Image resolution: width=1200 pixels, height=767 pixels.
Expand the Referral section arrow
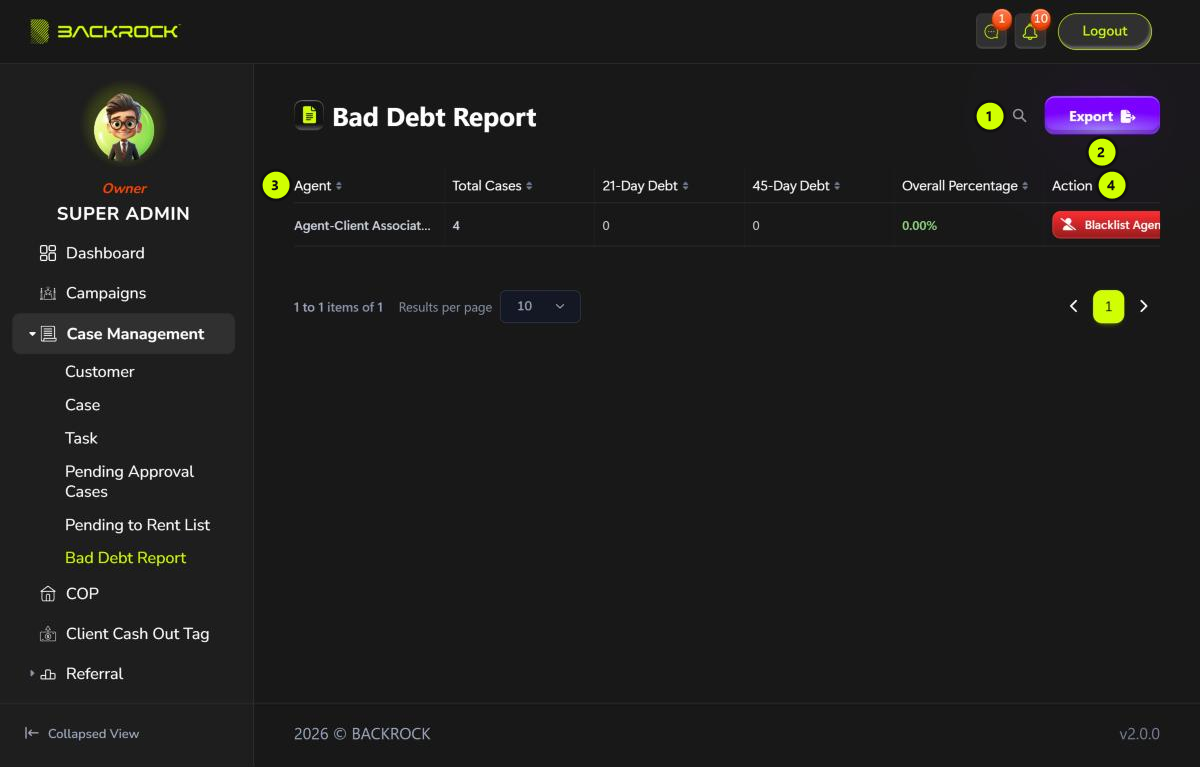(32, 674)
